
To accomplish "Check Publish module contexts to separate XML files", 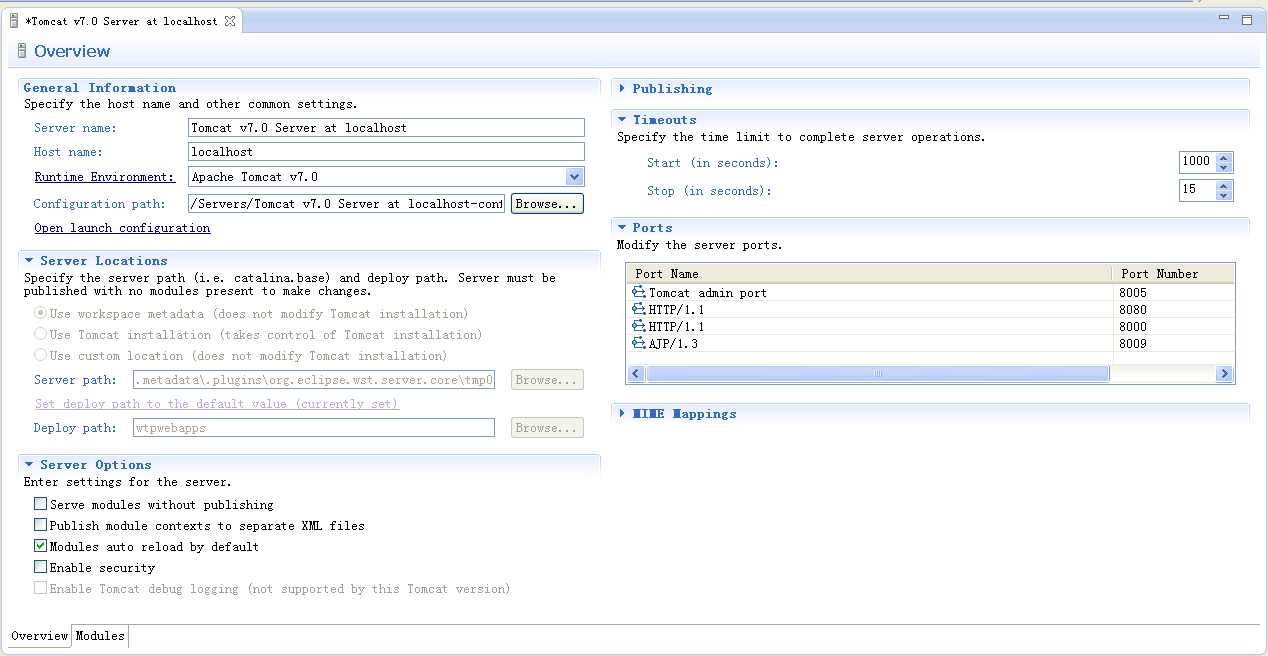I will [x=40, y=525].
